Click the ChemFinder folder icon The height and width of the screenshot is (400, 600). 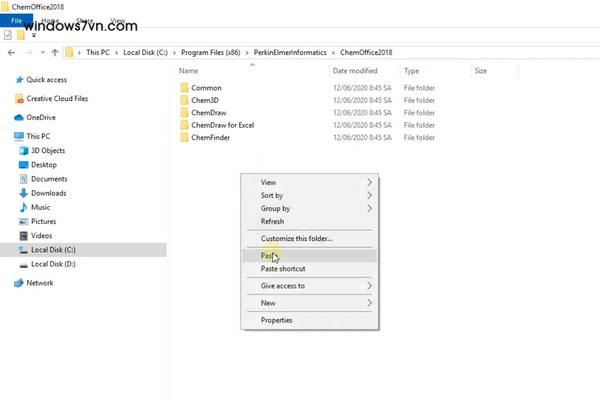point(184,138)
